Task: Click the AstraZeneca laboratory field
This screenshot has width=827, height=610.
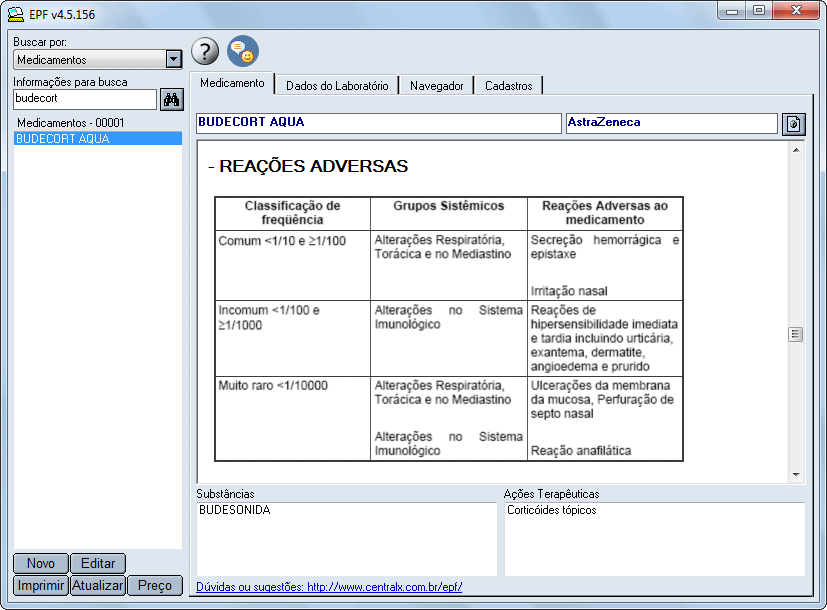Action: [671, 123]
